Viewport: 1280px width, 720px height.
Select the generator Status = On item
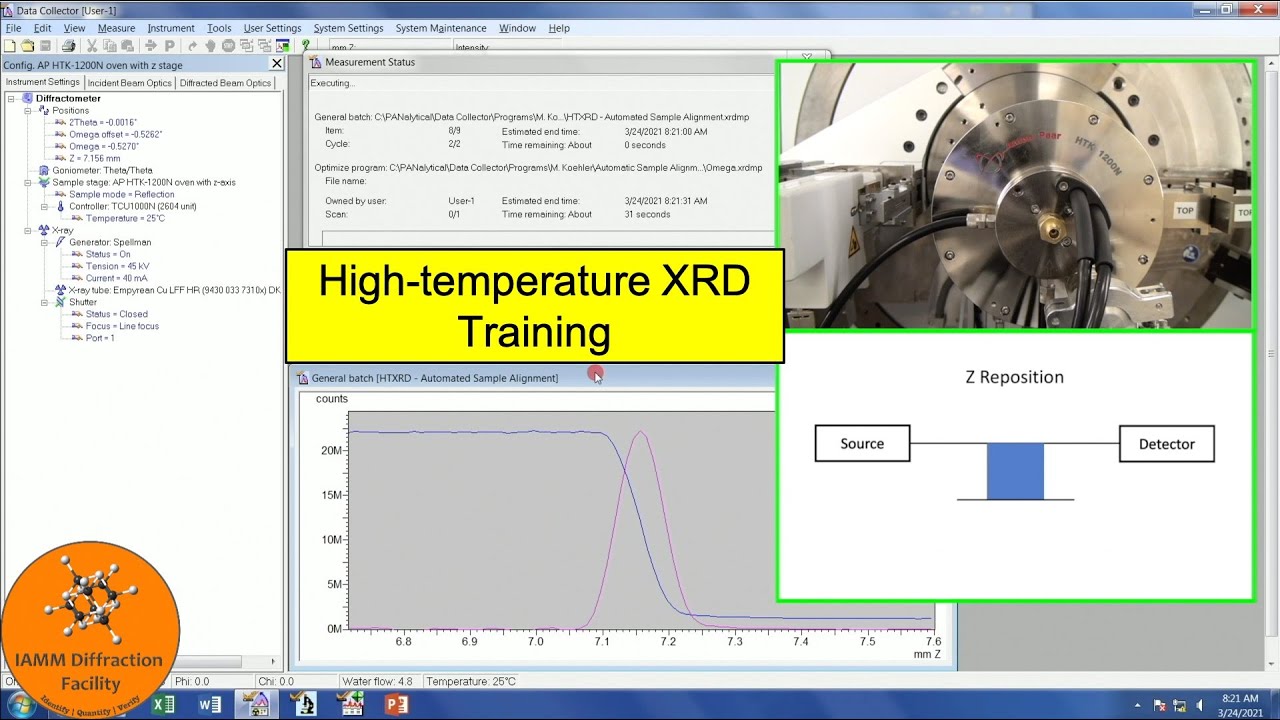(x=108, y=254)
